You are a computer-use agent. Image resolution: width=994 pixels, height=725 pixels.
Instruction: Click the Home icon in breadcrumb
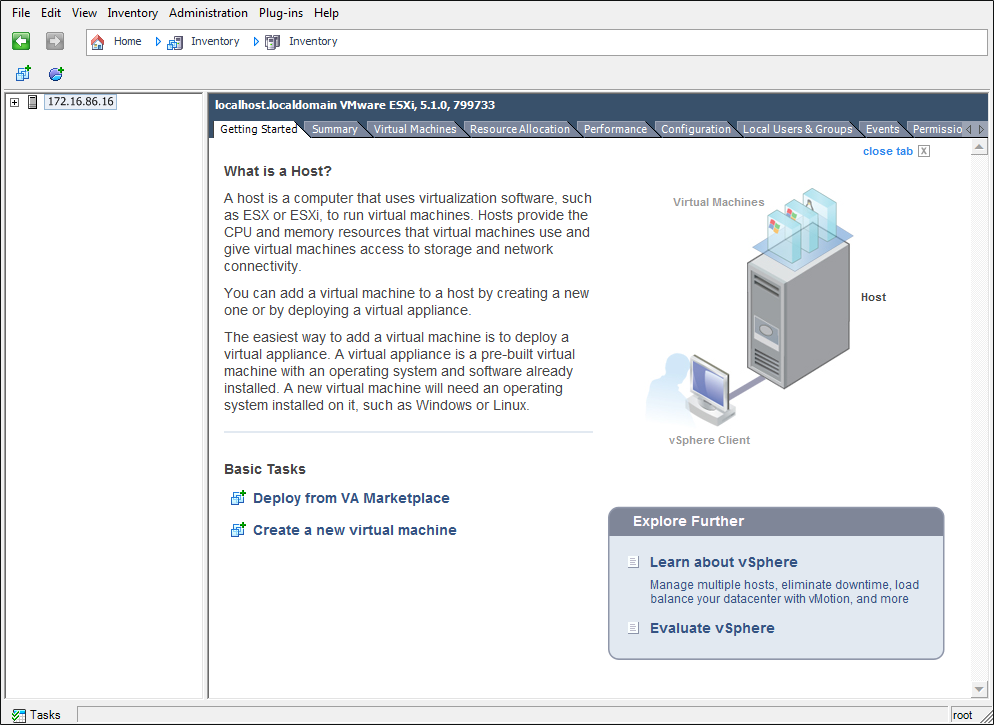98,42
